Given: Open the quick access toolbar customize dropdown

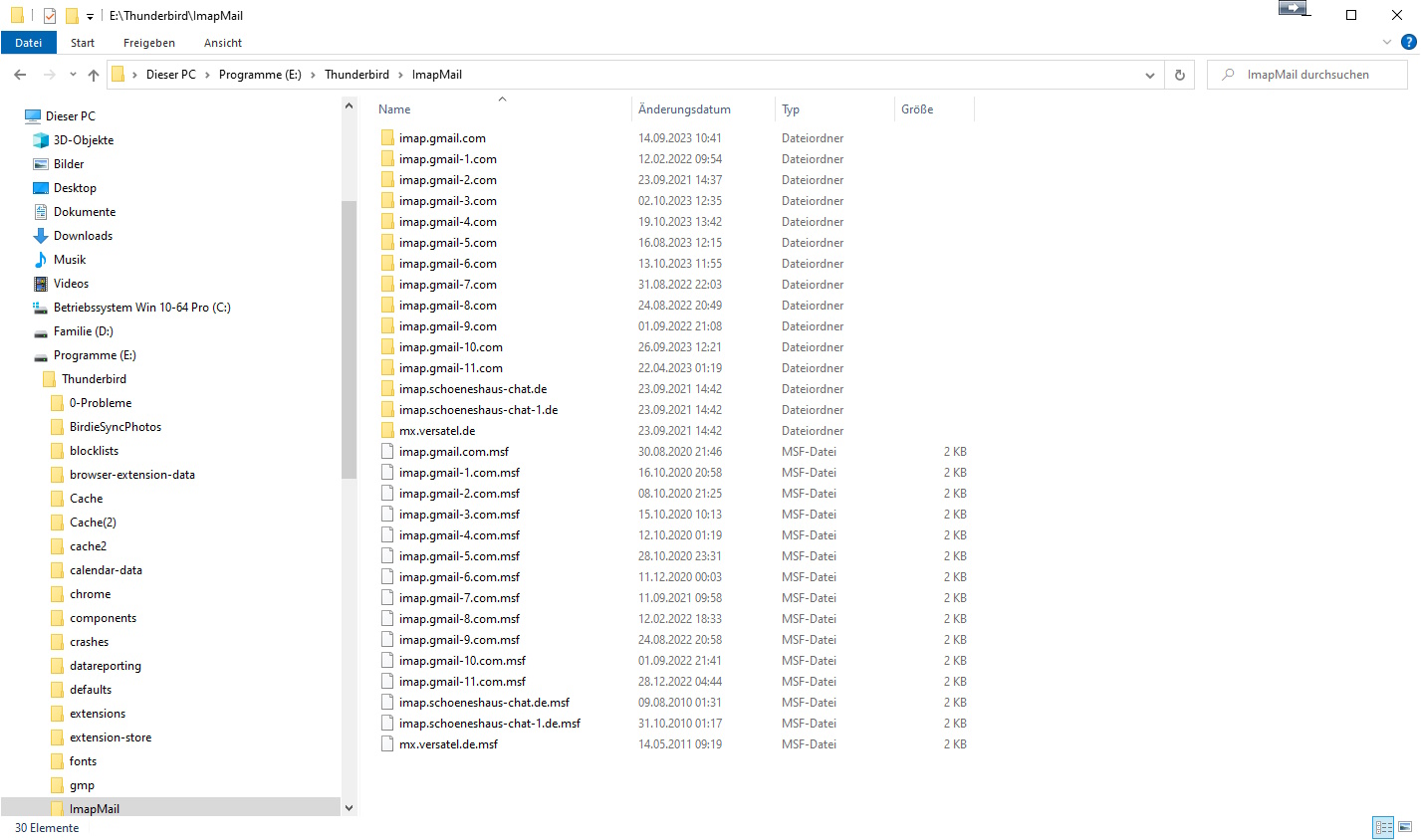Looking at the screenshot, I should point(90,16).
